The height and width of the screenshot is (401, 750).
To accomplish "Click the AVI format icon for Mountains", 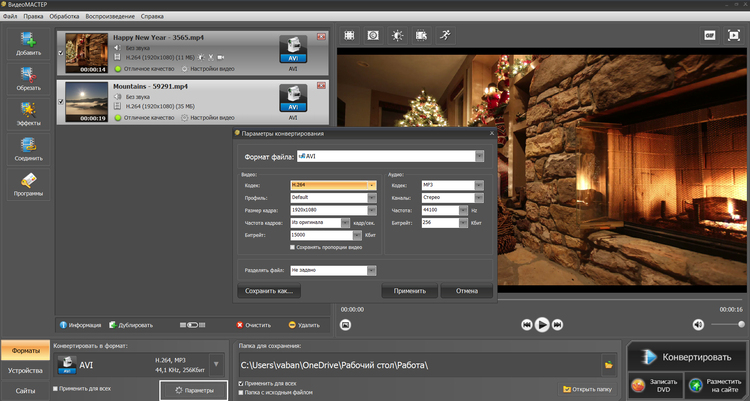I will pyautogui.click(x=293, y=98).
